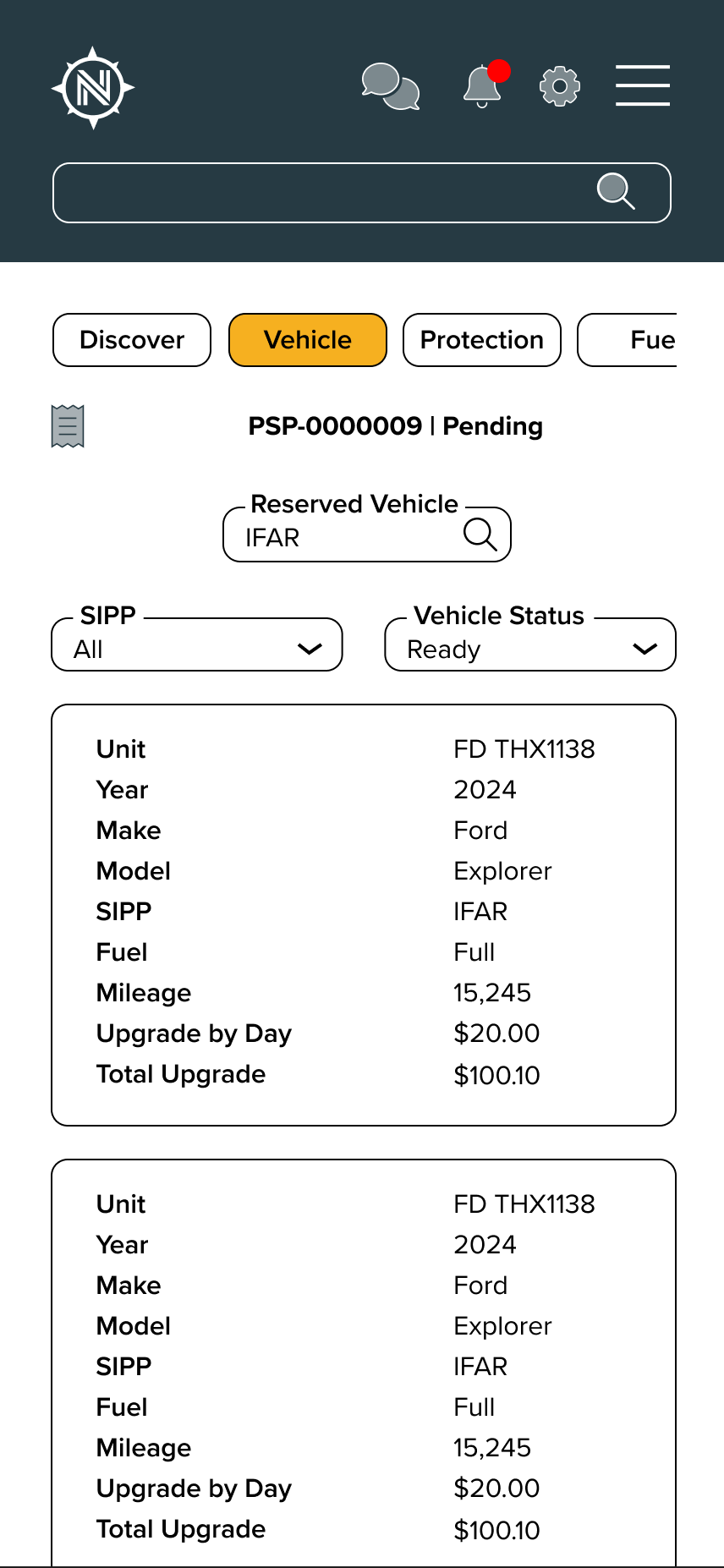Open the notifications bell
This screenshot has height=1568, width=724.
tap(483, 86)
